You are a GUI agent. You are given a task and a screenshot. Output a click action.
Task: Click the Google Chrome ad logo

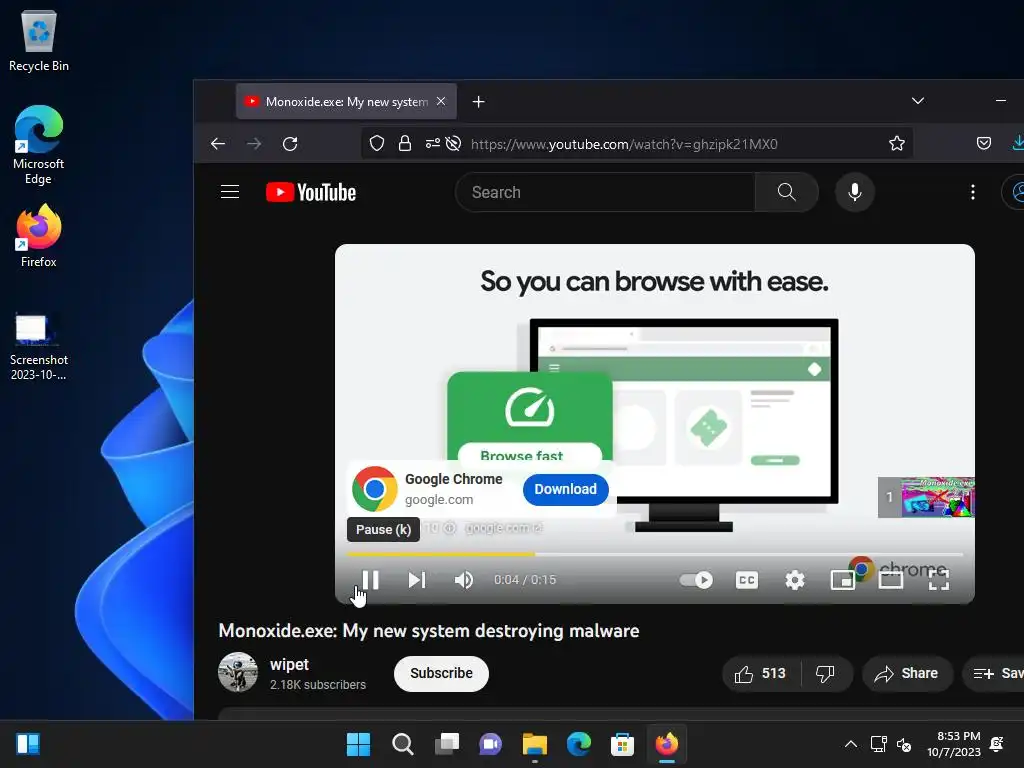[x=374, y=488]
